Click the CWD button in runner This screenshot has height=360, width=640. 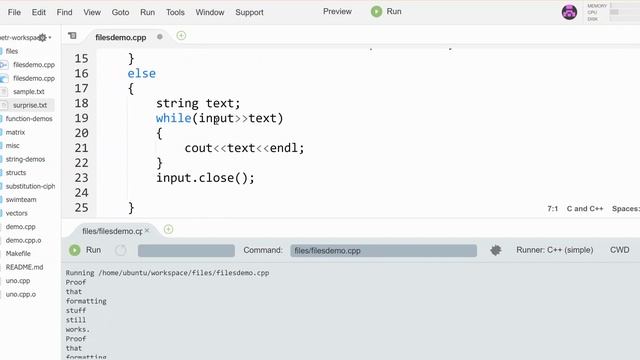pyautogui.click(x=619, y=250)
